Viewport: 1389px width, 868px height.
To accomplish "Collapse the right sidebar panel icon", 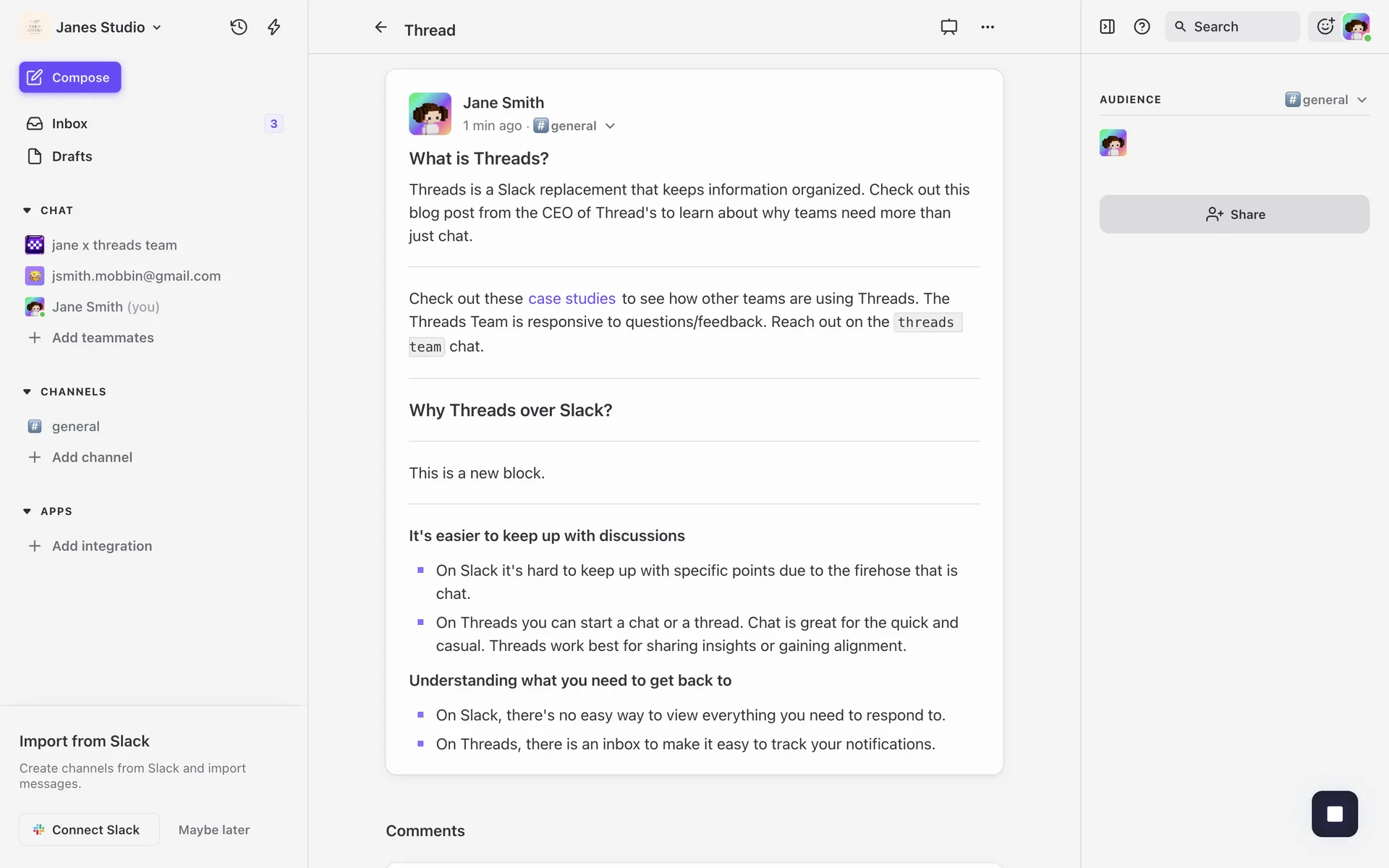I will pyautogui.click(x=1107, y=27).
